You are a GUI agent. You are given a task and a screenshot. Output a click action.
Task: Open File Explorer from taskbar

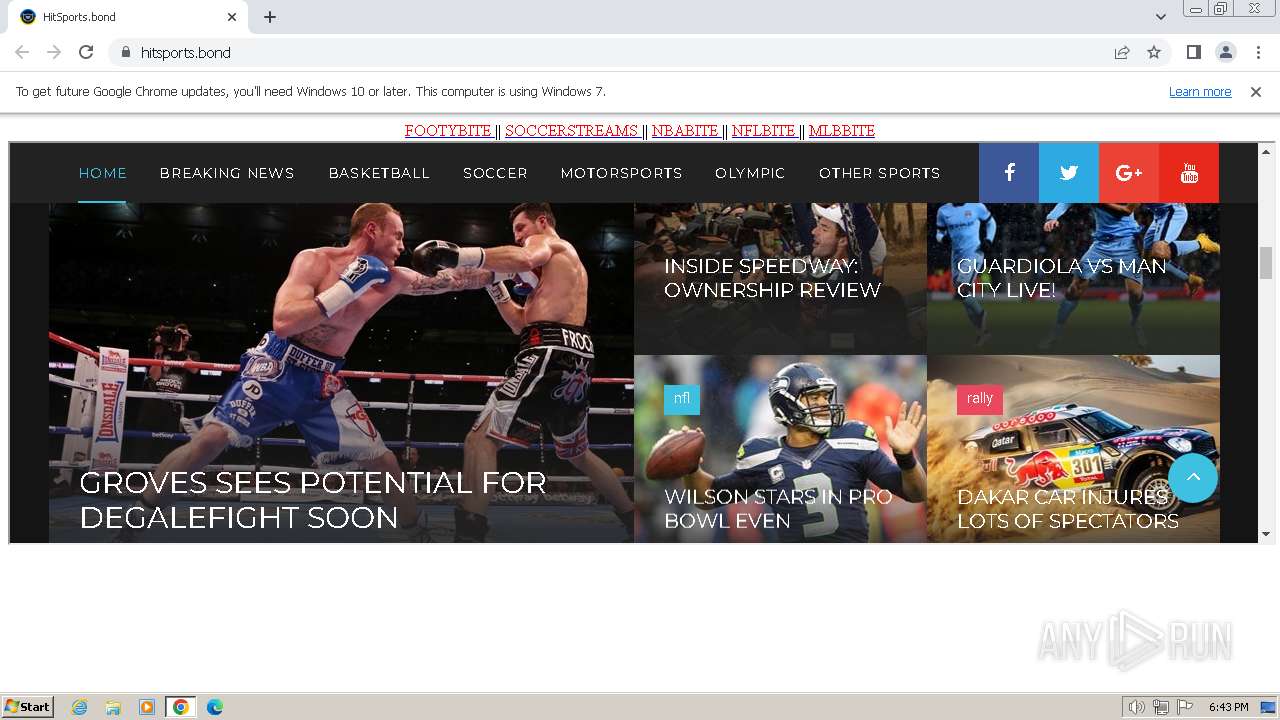pyautogui.click(x=113, y=707)
